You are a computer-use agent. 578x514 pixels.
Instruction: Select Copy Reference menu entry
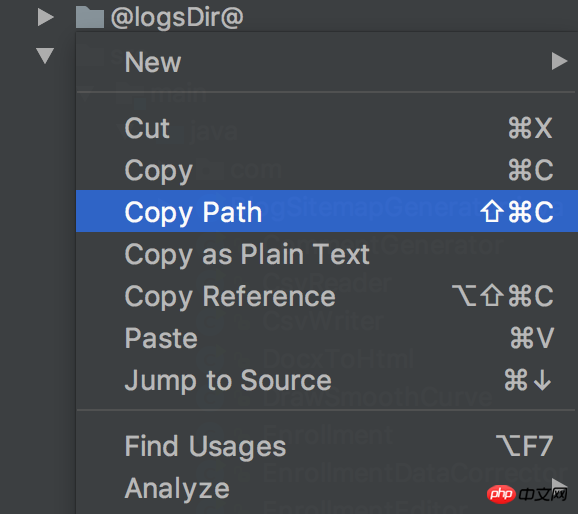coord(327,296)
